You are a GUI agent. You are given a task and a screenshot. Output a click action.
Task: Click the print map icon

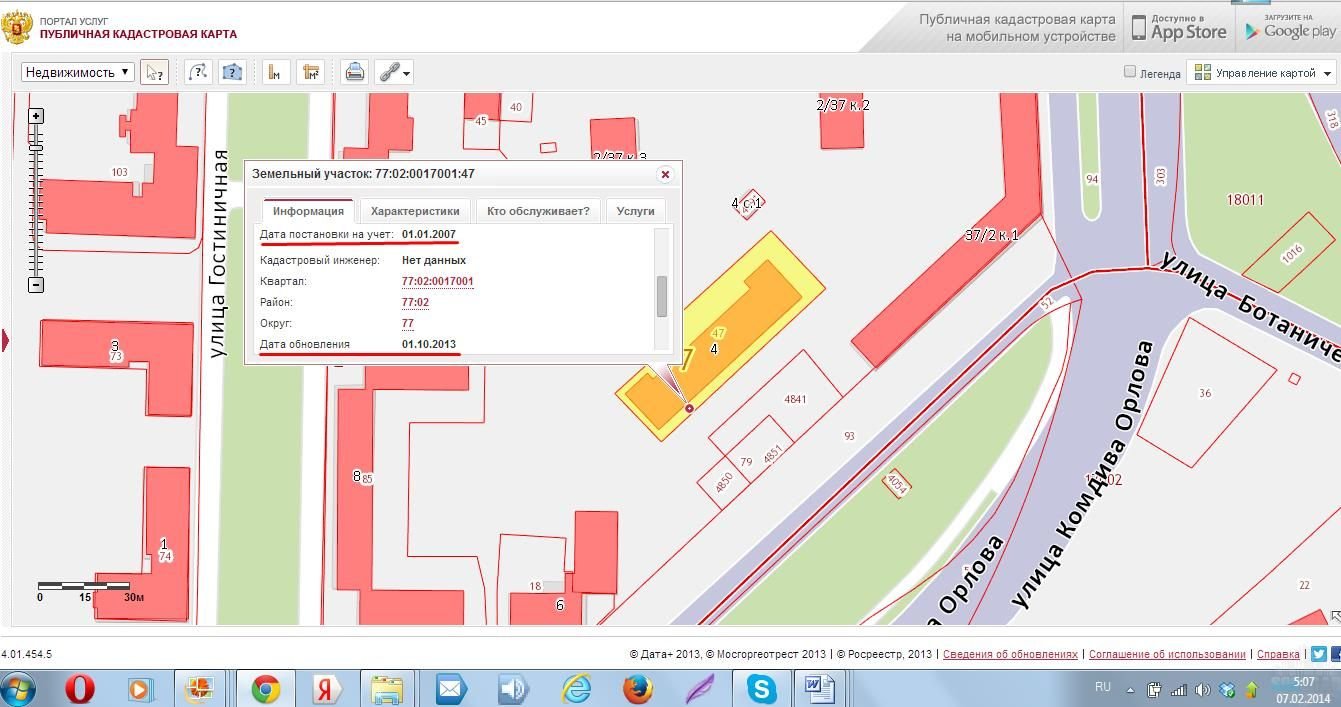354,72
